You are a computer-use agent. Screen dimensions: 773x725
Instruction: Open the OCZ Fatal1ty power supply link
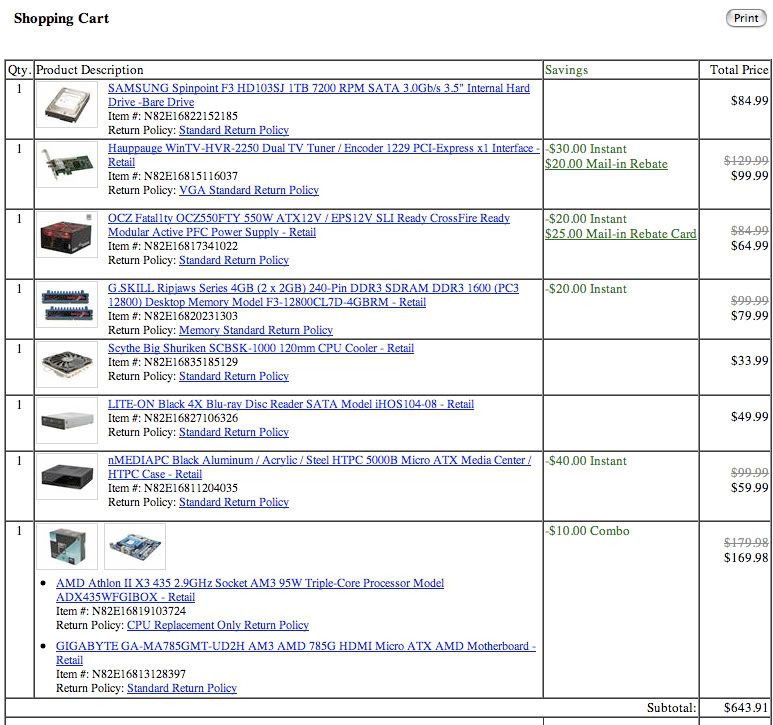[309, 225]
